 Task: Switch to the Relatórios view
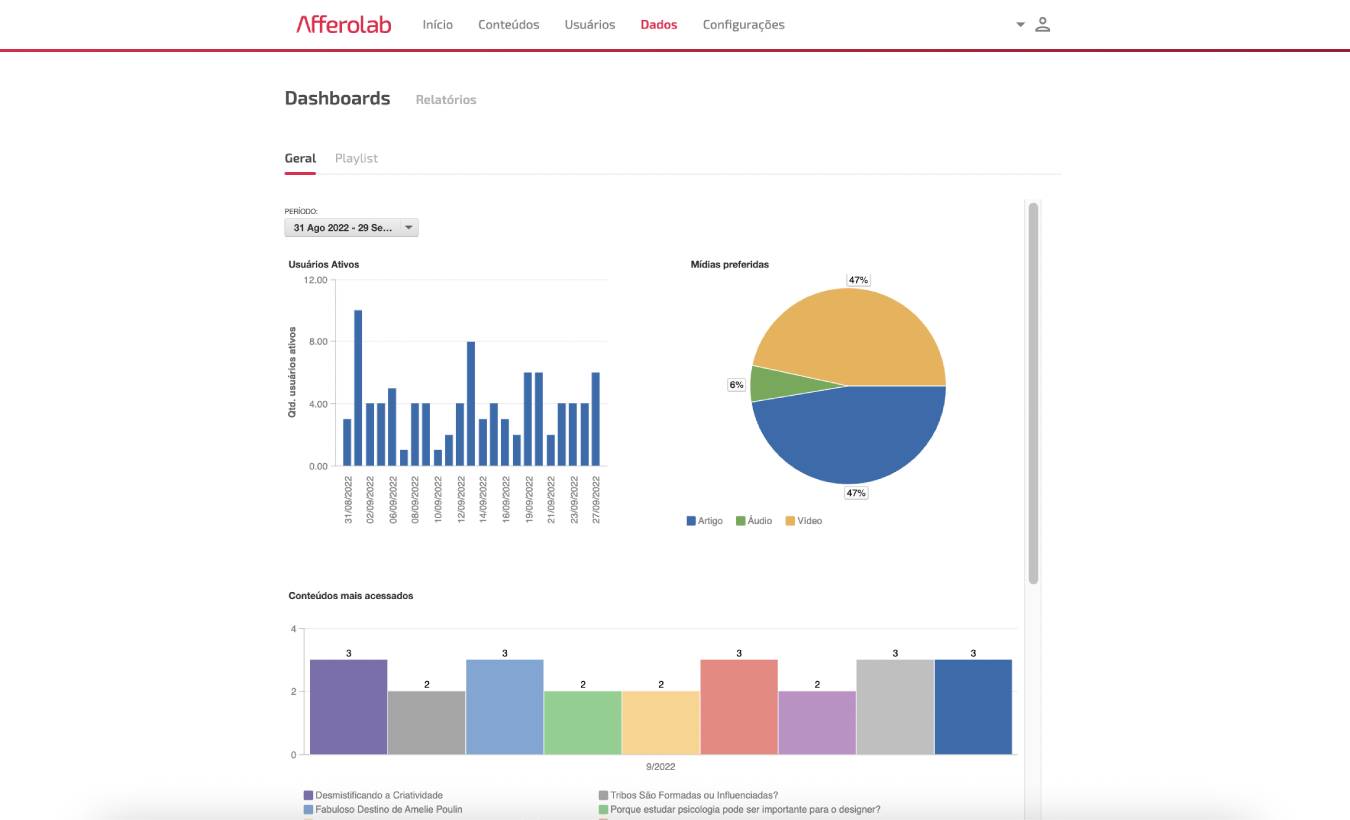446,100
